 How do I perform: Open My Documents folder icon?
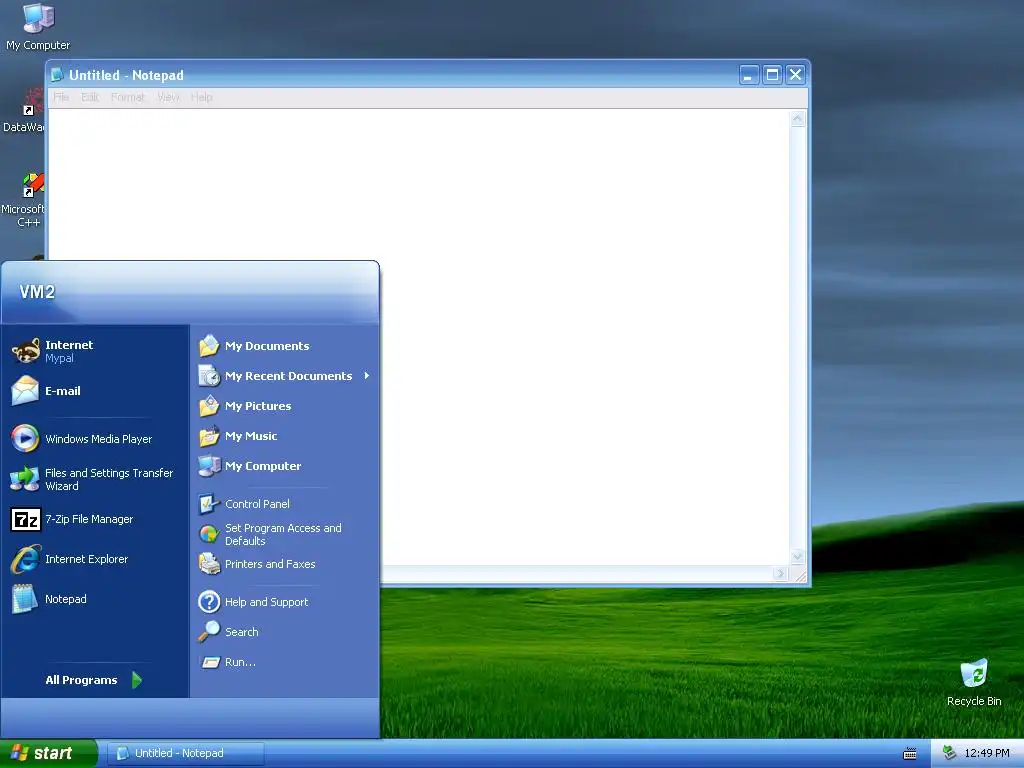(209, 345)
